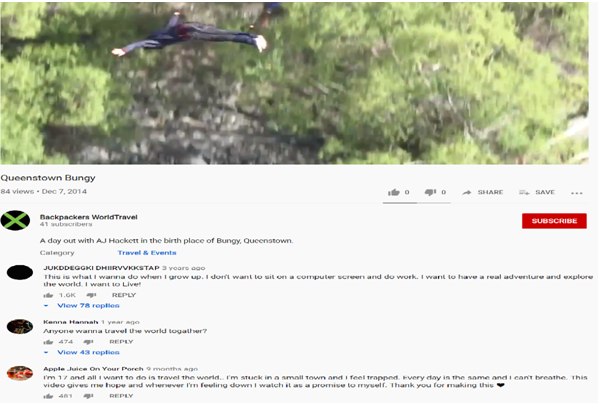The height and width of the screenshot is (405, 600).
Task: Like JUKDDEGGKI's comment with 1.6K likes
Action: click(48, 295)
